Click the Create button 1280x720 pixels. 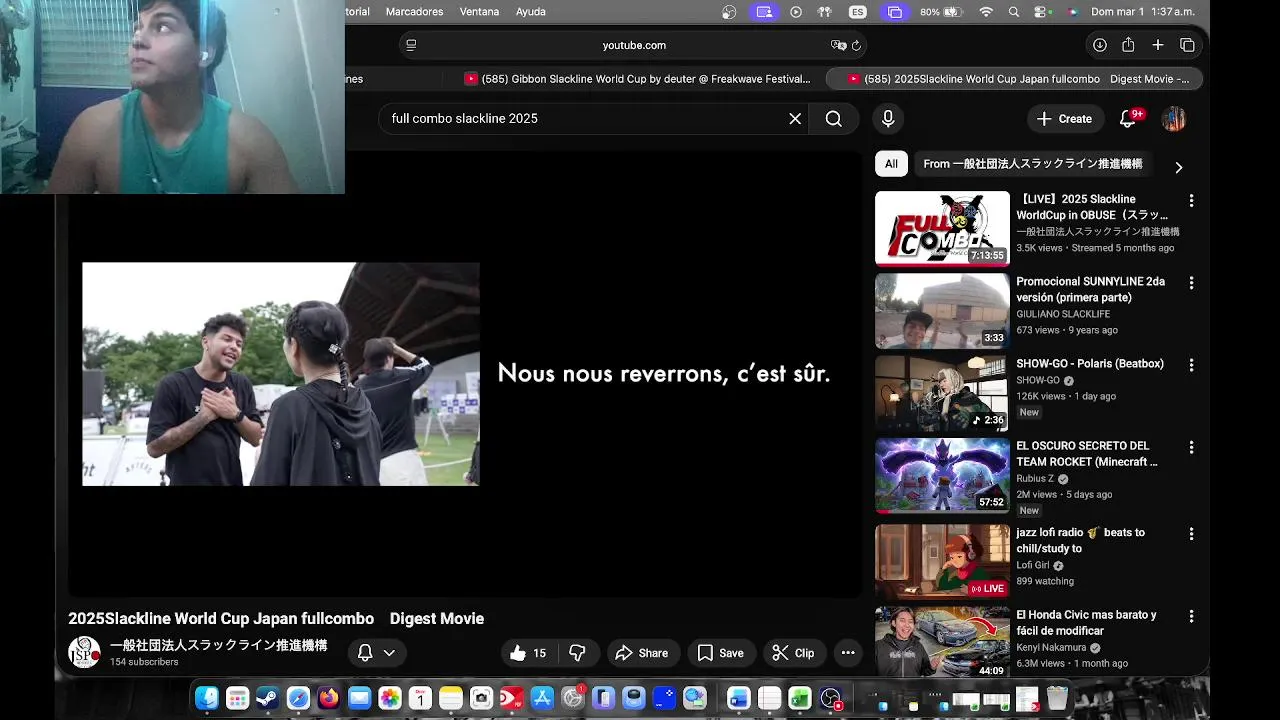pyautogui.click(x=1065, y=119)
